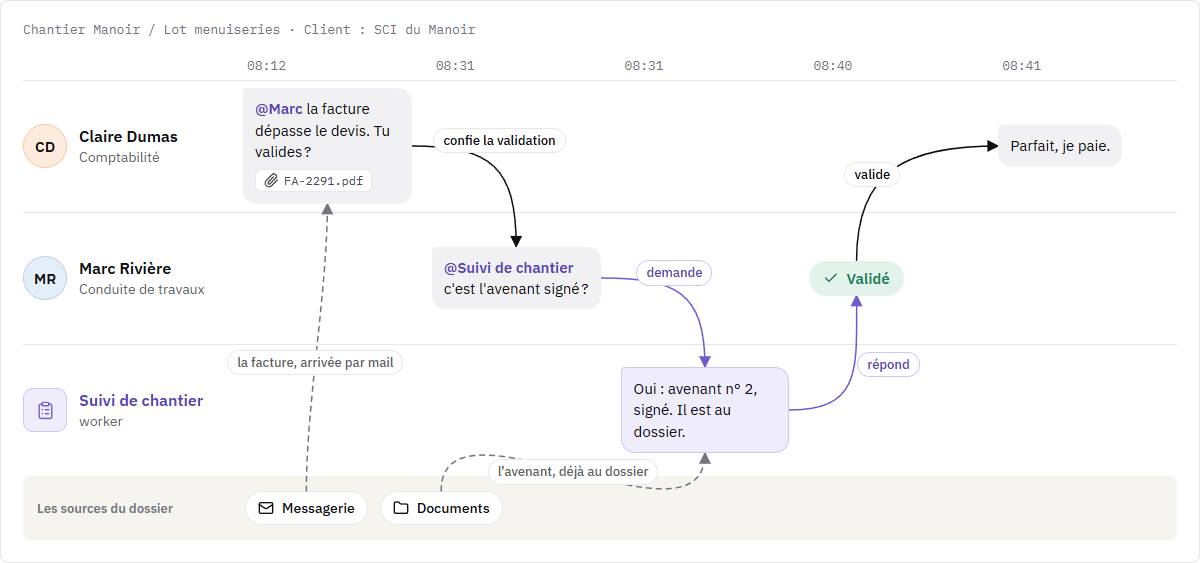Select the "Parfait, je paie." message bubble

(1060, 146)
